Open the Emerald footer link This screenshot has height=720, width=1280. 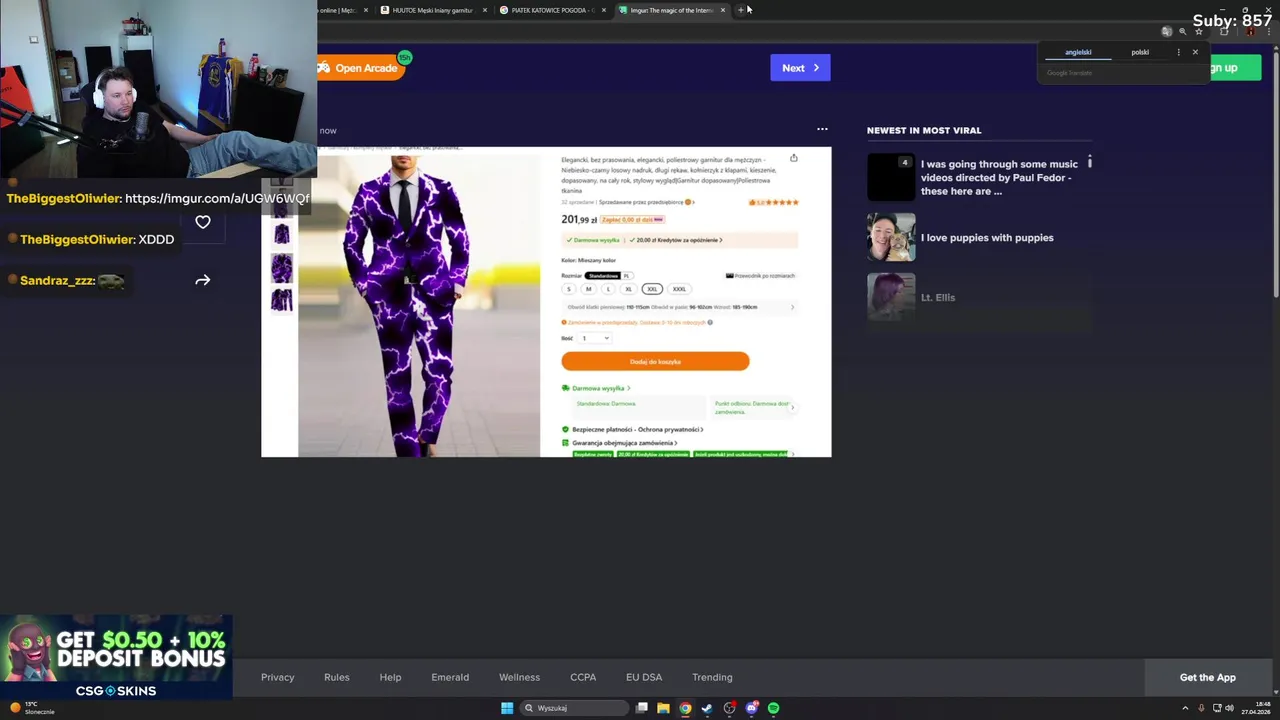tap(450, 677)
